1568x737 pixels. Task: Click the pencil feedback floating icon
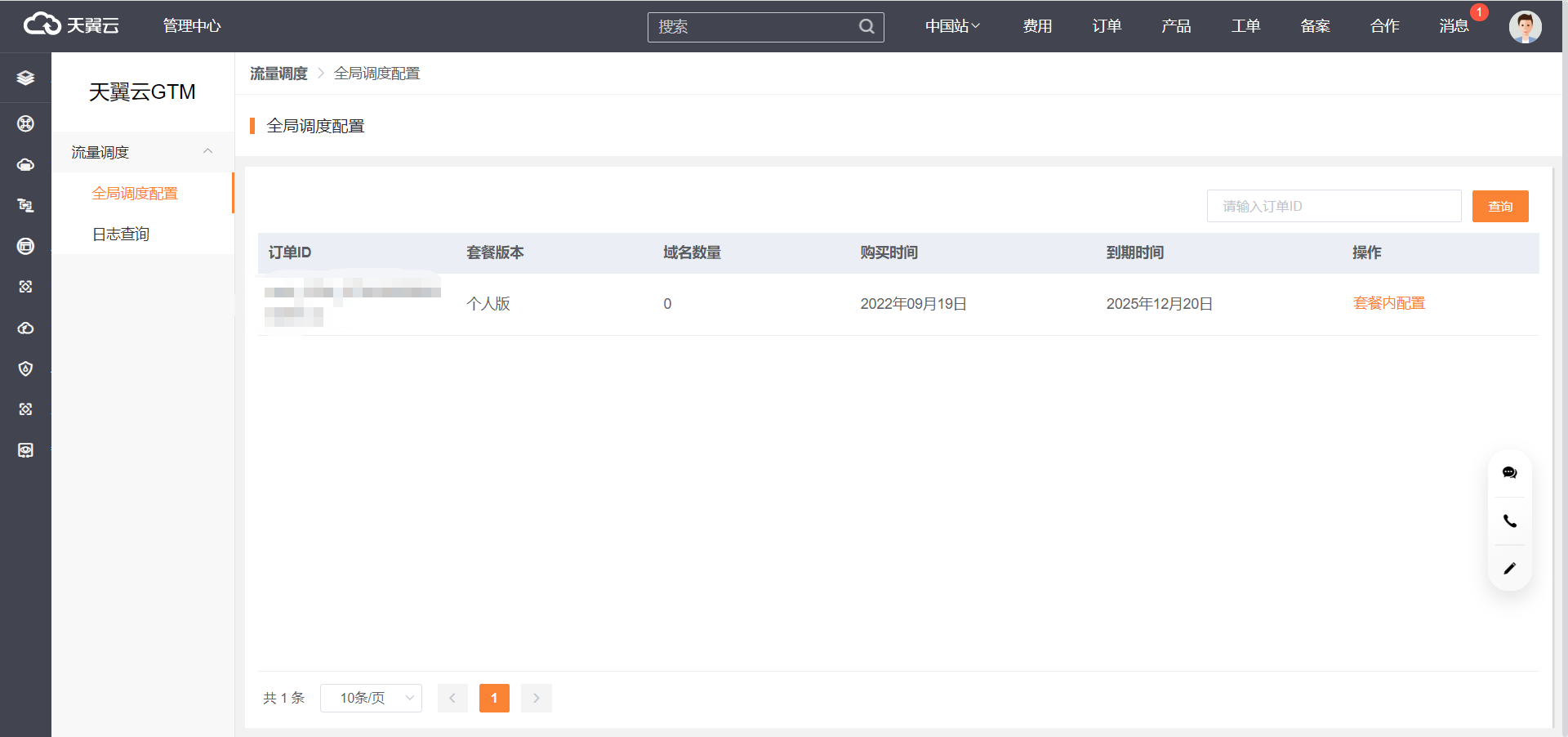click(1509, 568)
